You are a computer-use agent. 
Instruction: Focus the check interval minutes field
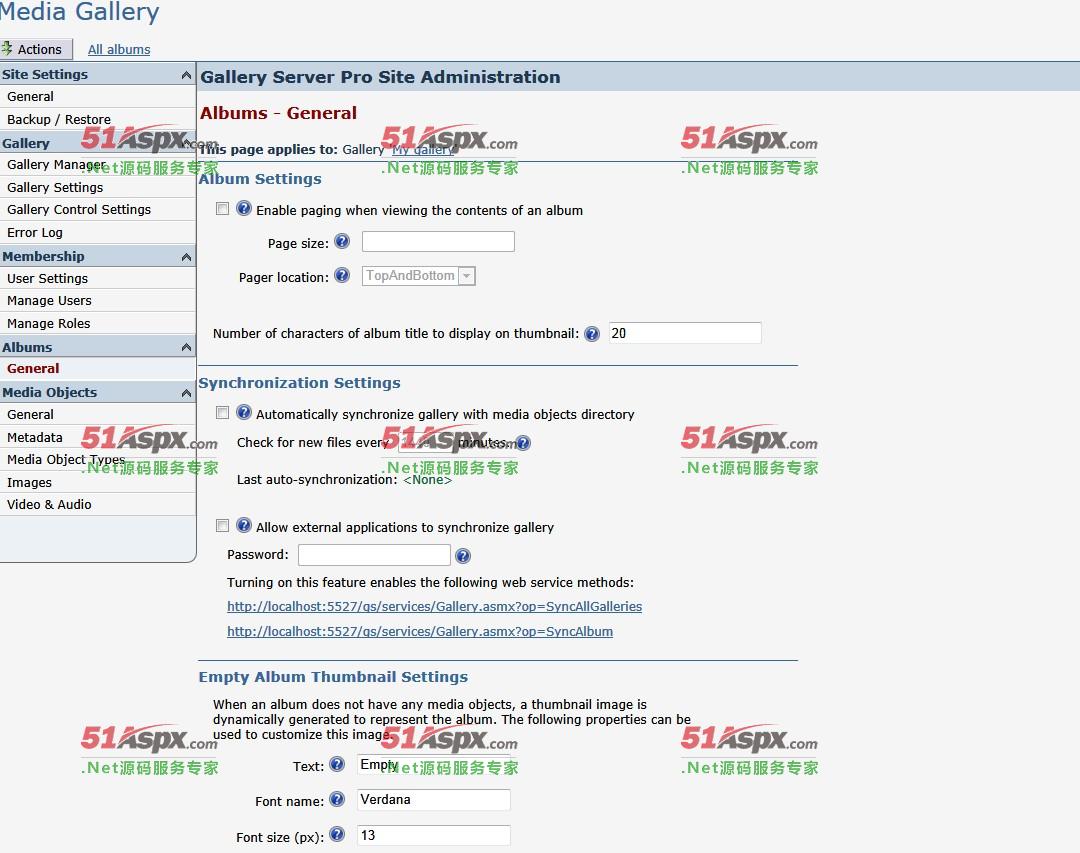click(427, 443)
